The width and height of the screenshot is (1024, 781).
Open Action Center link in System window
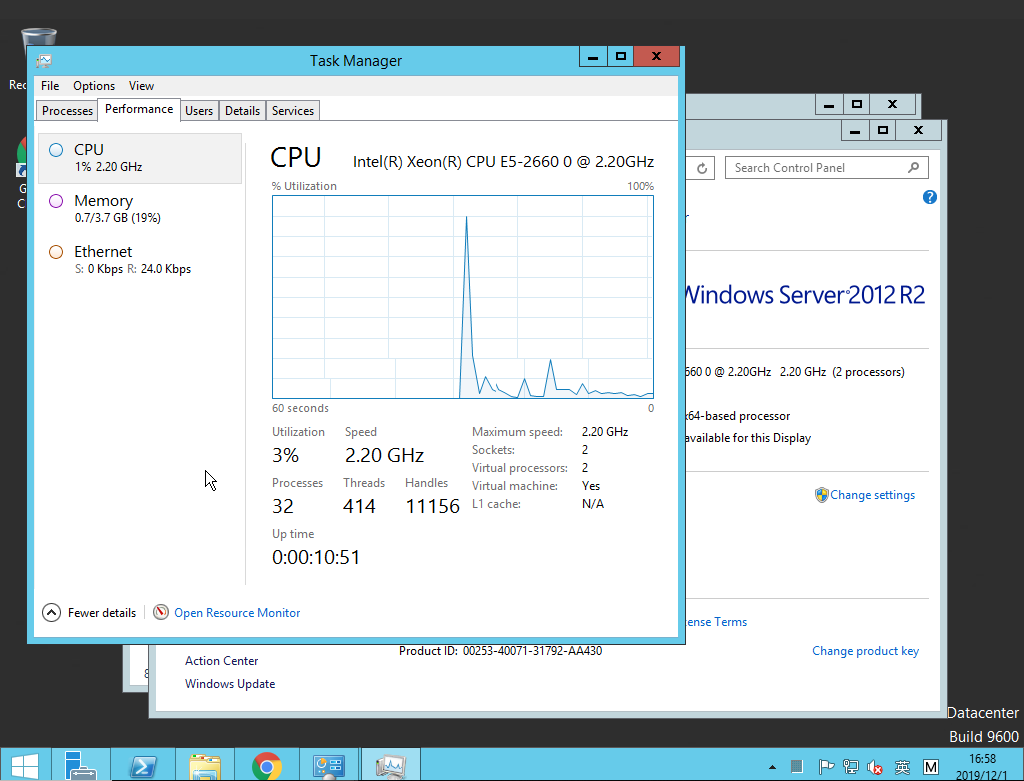(x=221, y=661)
